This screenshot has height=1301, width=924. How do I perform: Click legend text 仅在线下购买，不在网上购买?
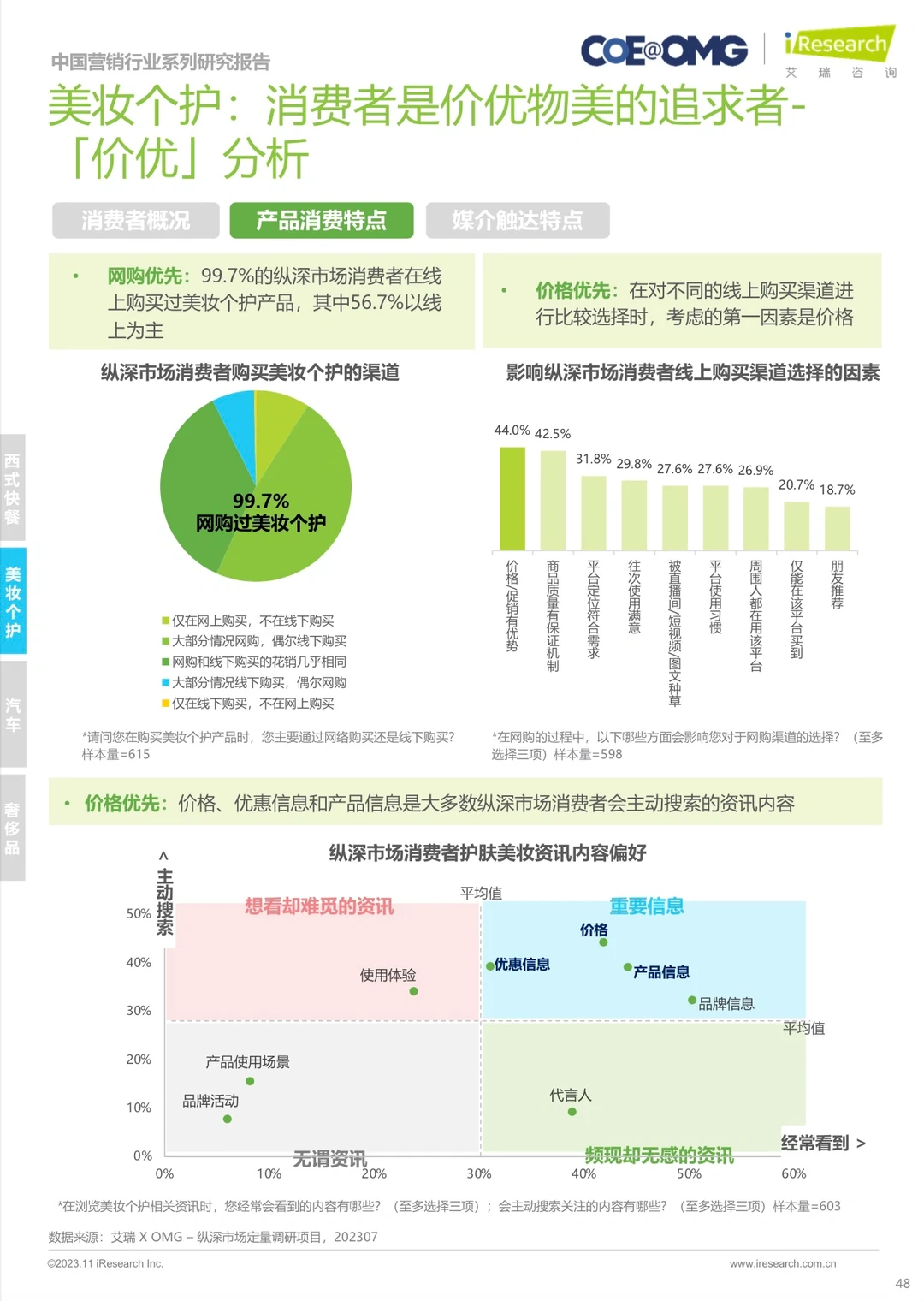point(253,703)
